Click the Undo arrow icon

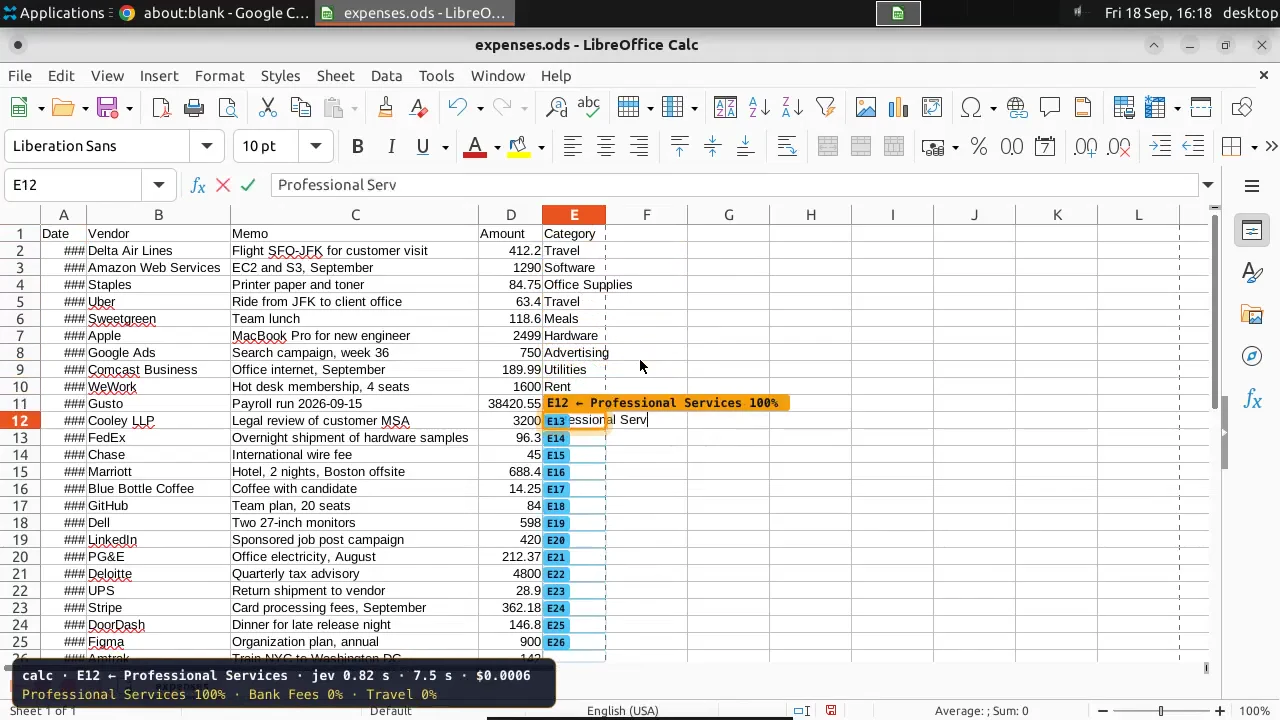[x=458, y=108]
